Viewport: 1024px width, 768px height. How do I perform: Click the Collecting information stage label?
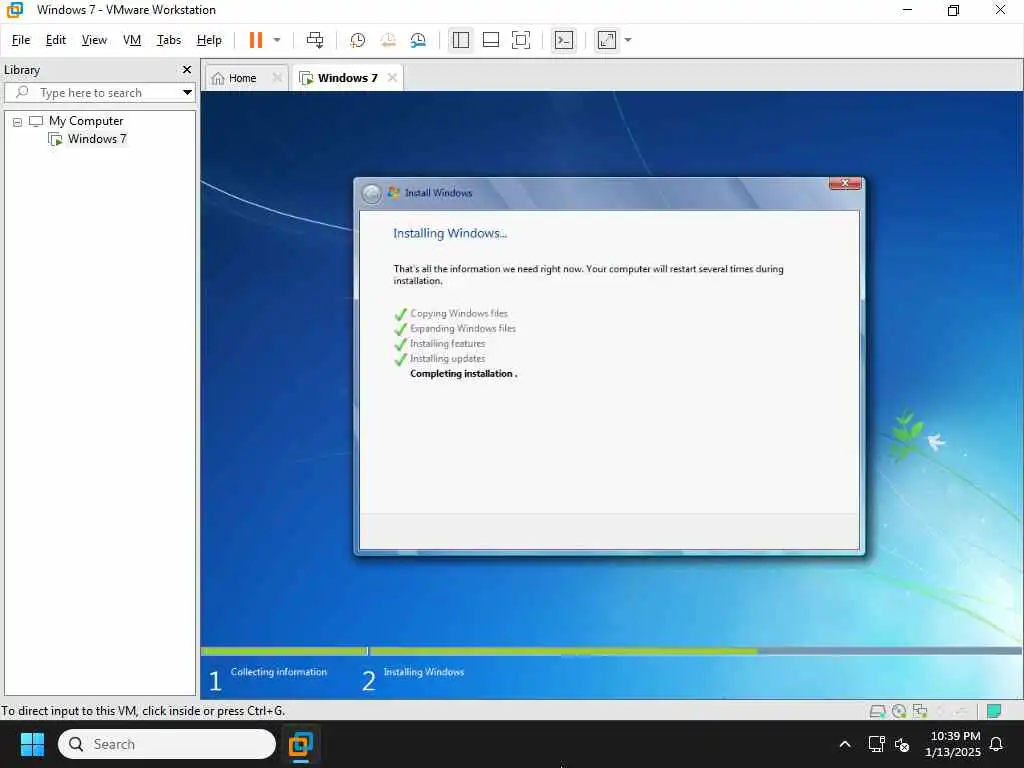click(x=278, y=672)
